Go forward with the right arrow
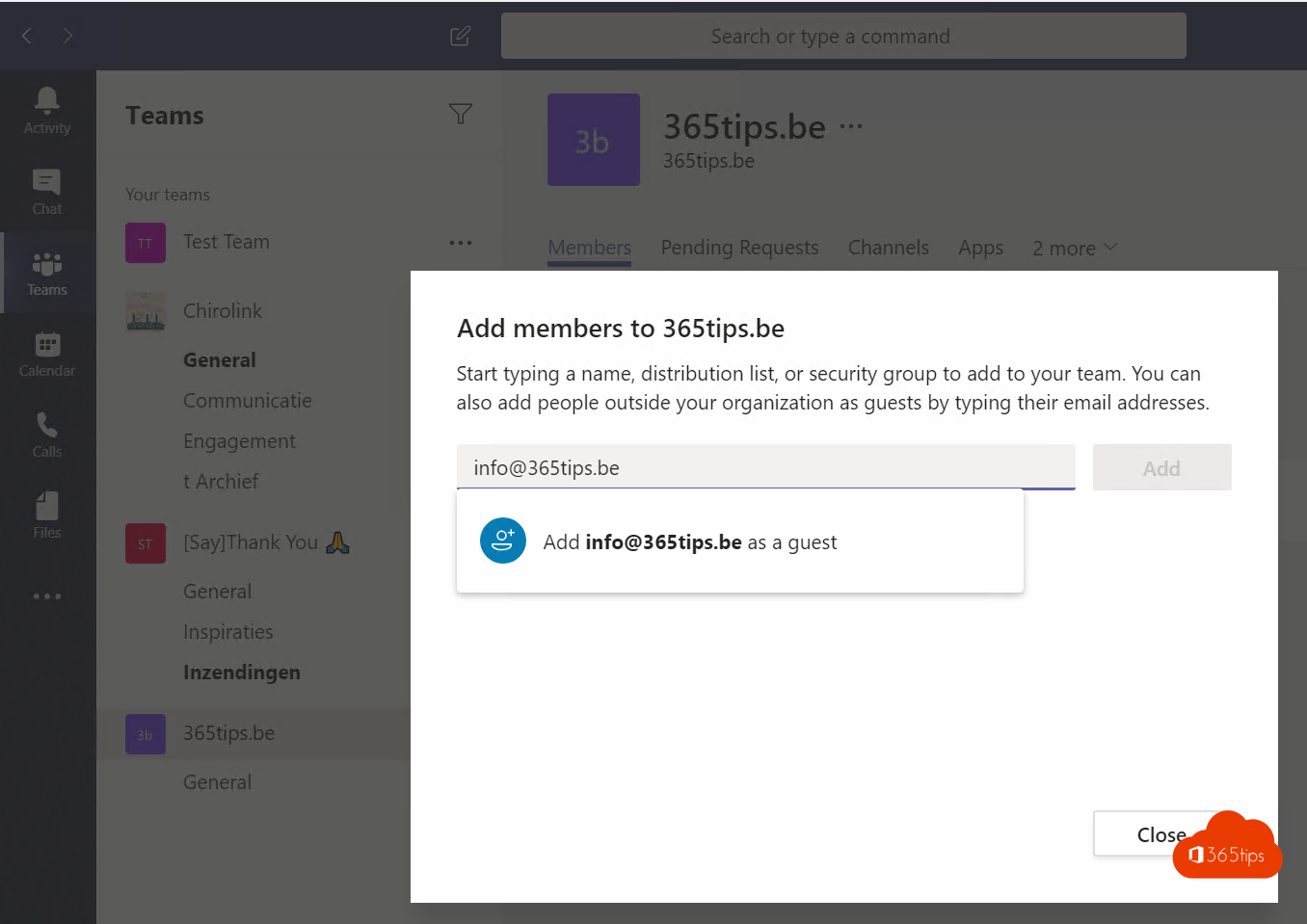This screenshot has width=1307, height=924. pyautogui.click(x=67, y=36)
